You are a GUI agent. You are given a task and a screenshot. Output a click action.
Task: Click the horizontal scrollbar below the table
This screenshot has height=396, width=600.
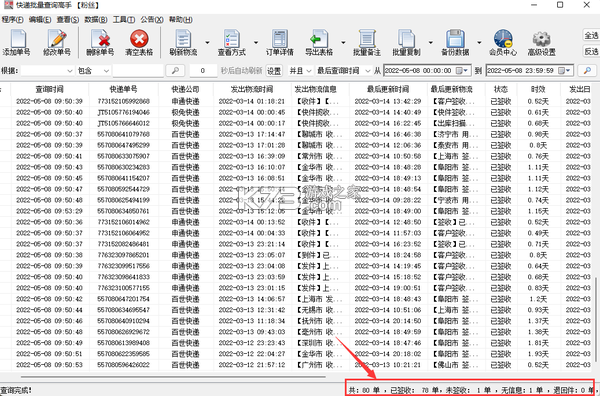pyautogui.click(x=173, y=377)
